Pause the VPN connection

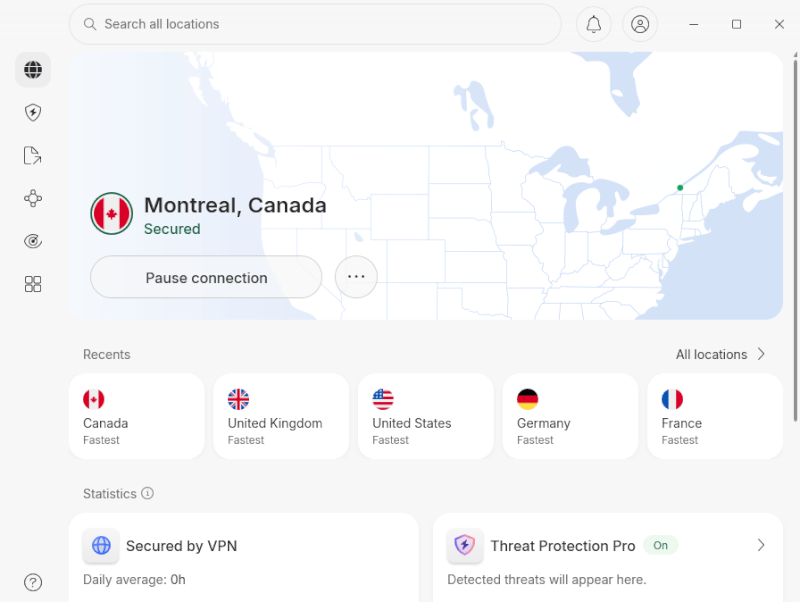point(206,277)
